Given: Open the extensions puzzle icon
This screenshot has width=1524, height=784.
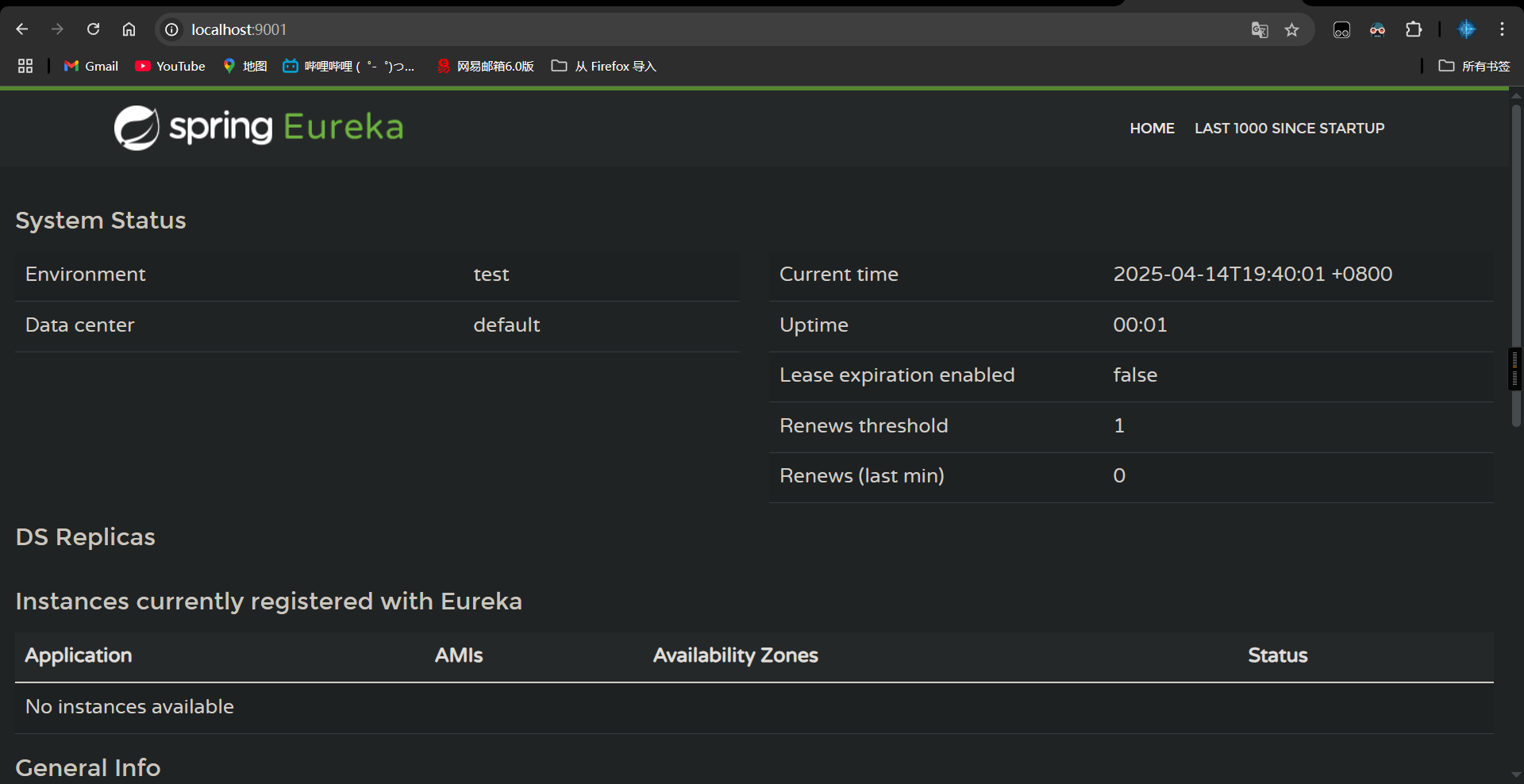Looking at the screenshot, I should tap(1414, 29).
